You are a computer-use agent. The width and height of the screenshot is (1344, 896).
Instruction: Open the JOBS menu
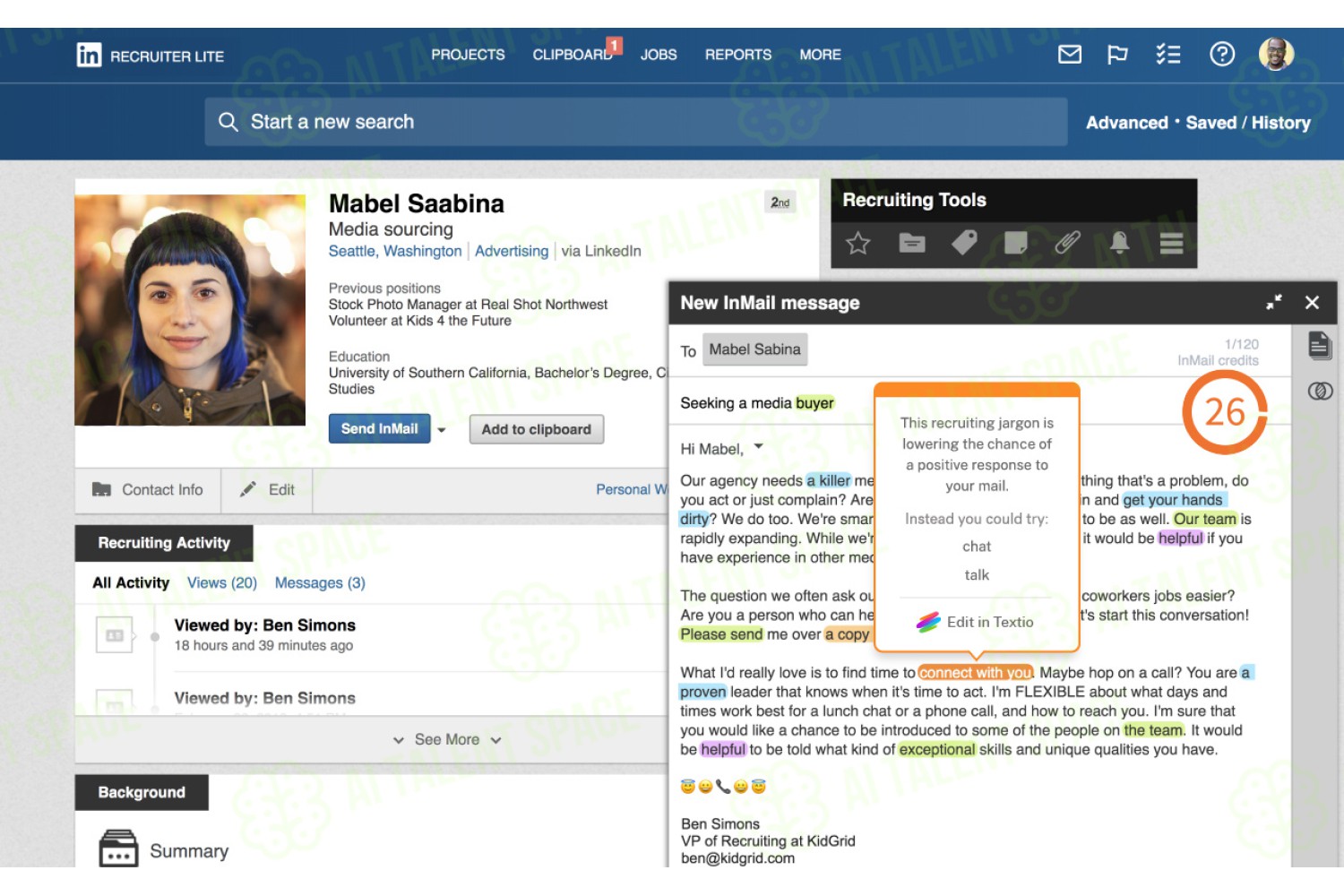pyautogui.click(x=659, y=55)
